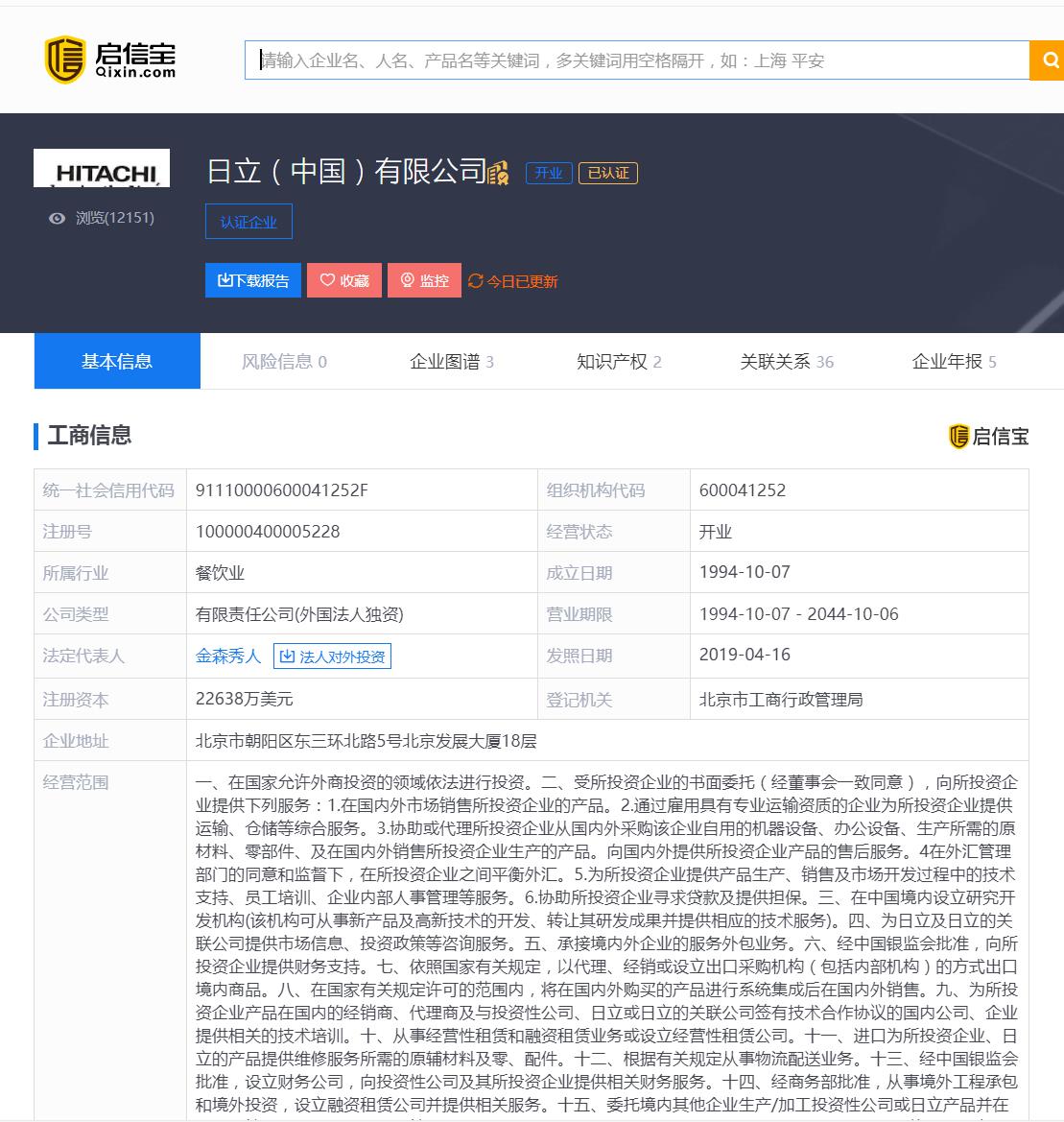Click the eye icon next to 浏览(12151)
This screenshot has width=1064, height=1122.
[58, 219]
